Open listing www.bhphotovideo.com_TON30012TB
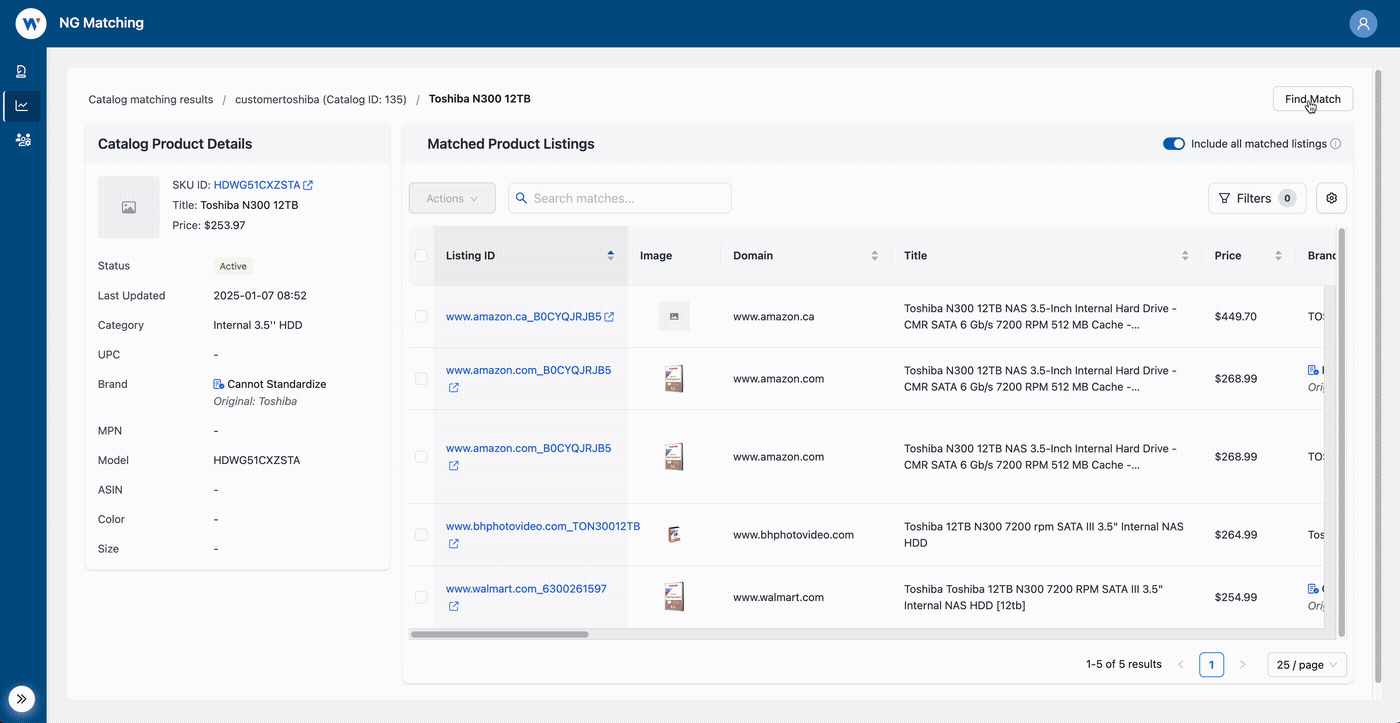This screenshot has width=1400, height=723. pos(543,527)
